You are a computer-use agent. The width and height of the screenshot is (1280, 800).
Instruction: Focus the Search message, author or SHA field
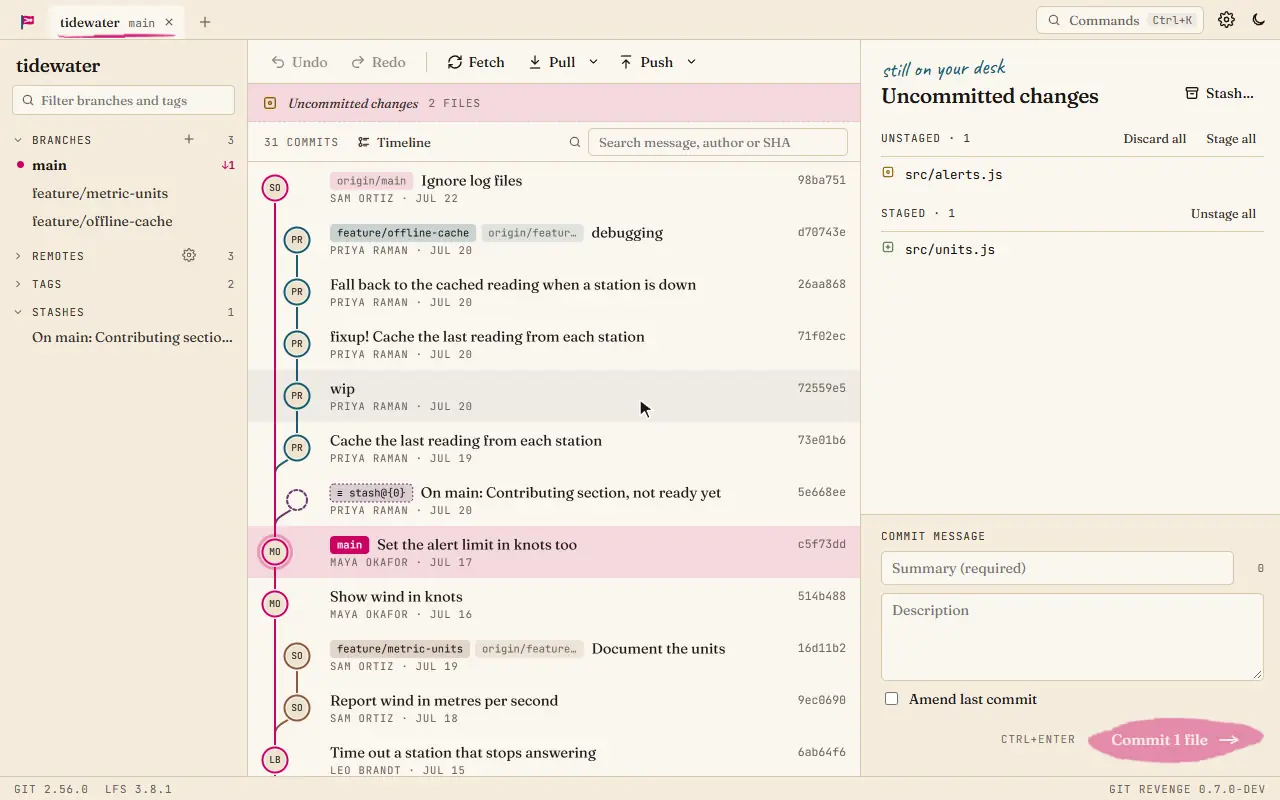pyautogui.click(x=718, y=142)
